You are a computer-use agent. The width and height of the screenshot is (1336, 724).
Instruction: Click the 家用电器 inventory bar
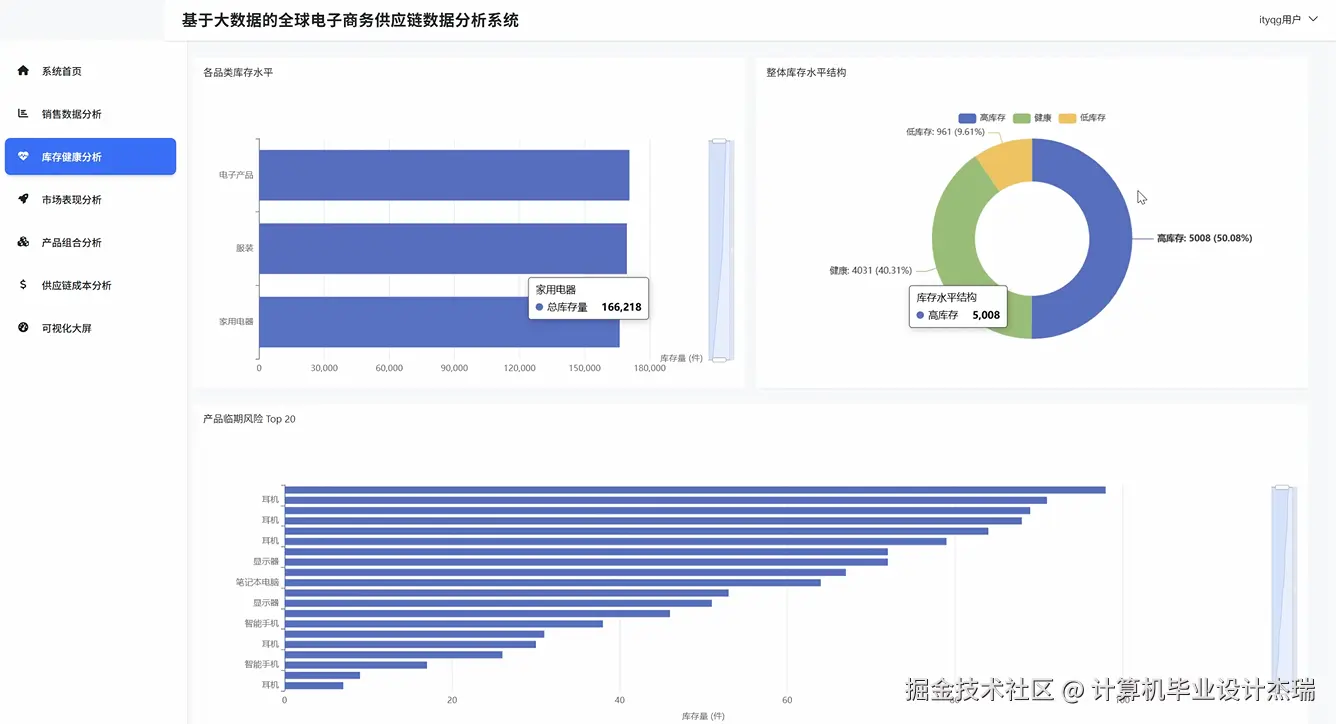point(439,322)
